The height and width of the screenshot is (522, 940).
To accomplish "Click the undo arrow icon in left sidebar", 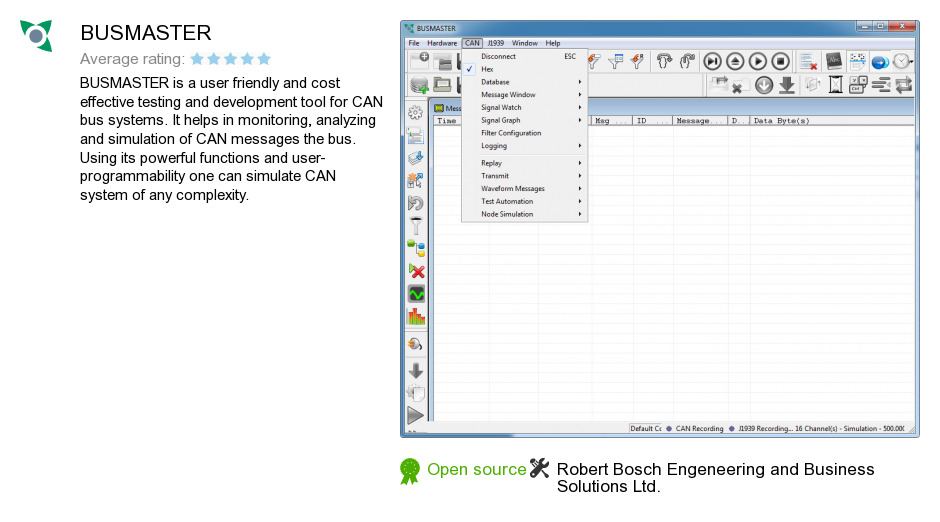I will [x=415, y=203].
